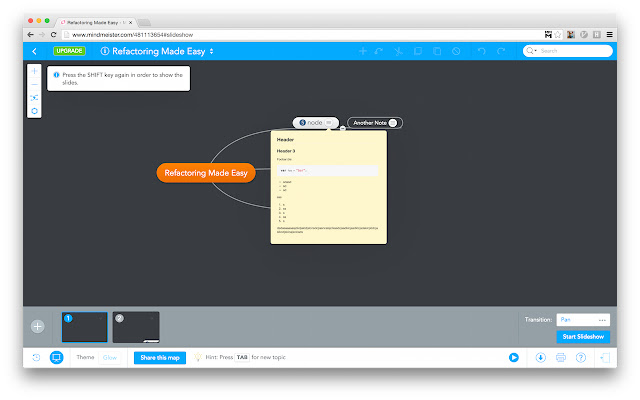Screen dimensions: 640x400
Task: Open a new browser tab
Action: (x=144, y=22)
